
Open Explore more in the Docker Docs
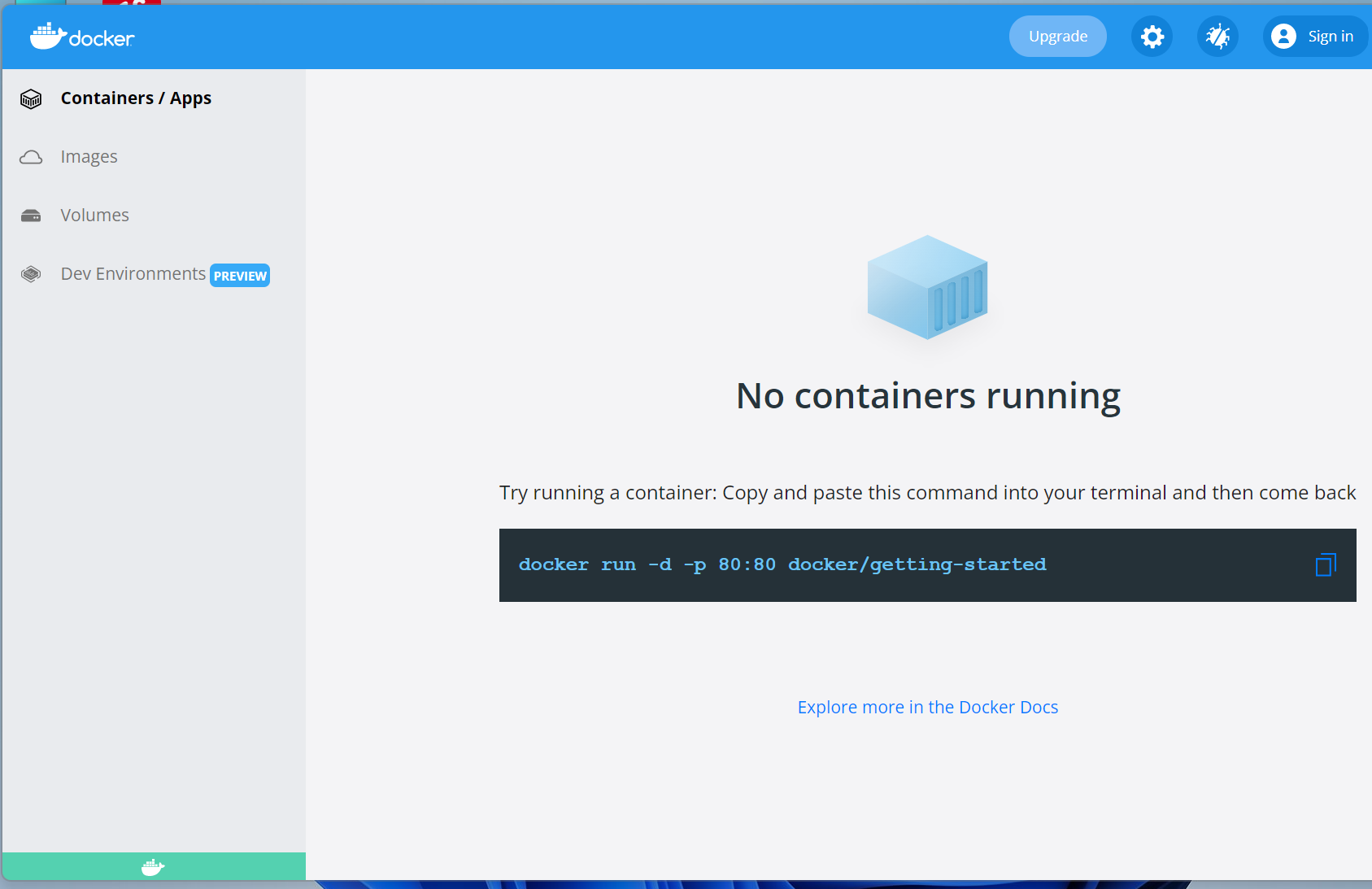click(x=927, y=707)
